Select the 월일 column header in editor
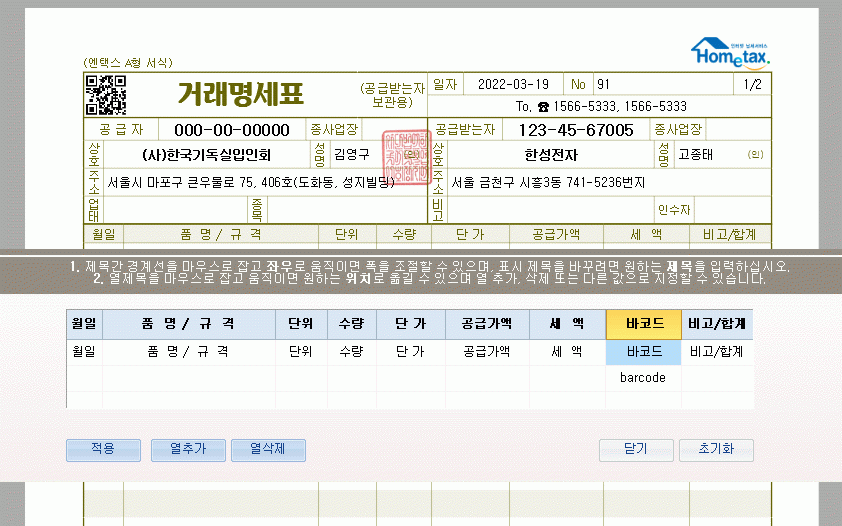This screenshot has width=842, height=526. click(x=84, y=324)
